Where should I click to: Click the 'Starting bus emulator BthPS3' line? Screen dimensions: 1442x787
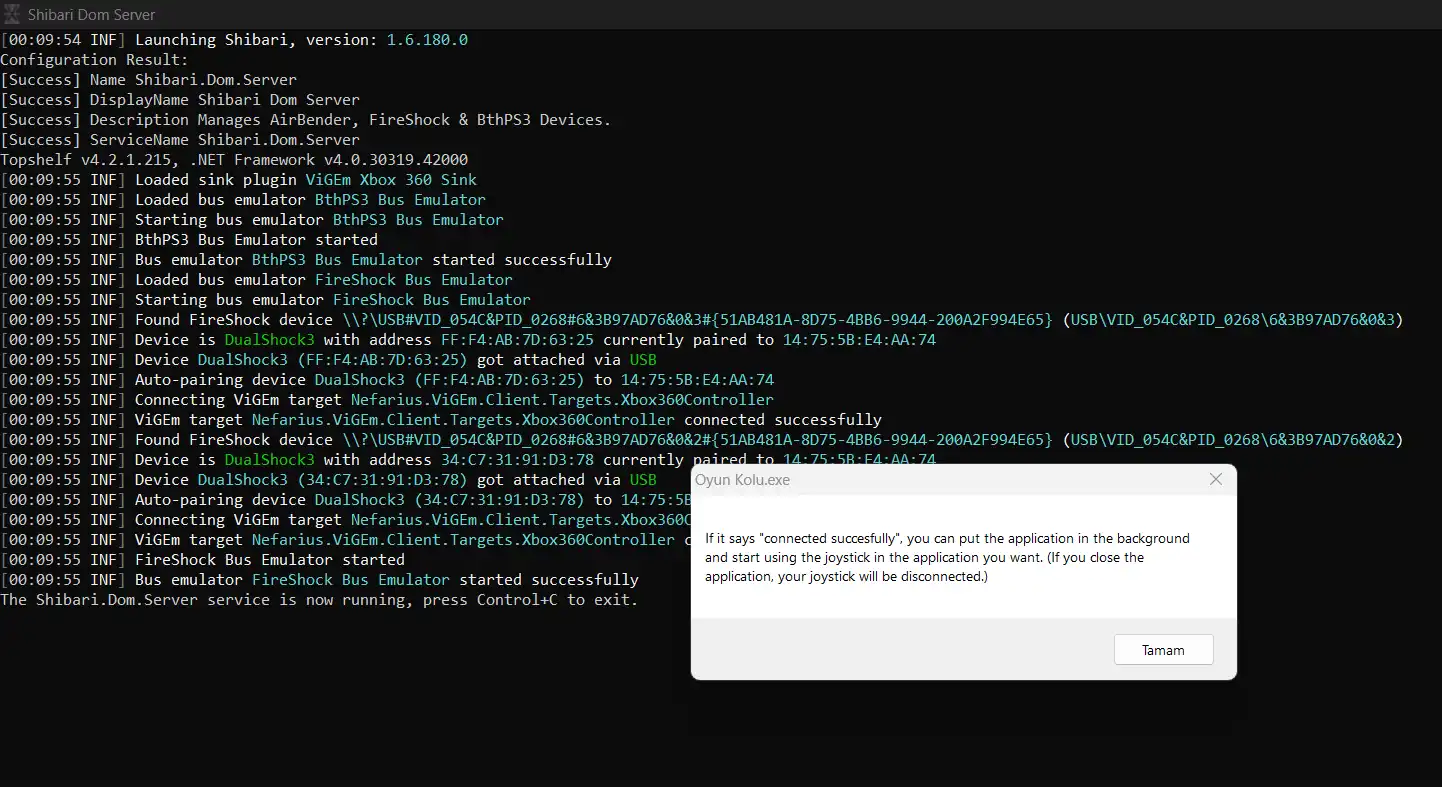(x=252, y=220)
